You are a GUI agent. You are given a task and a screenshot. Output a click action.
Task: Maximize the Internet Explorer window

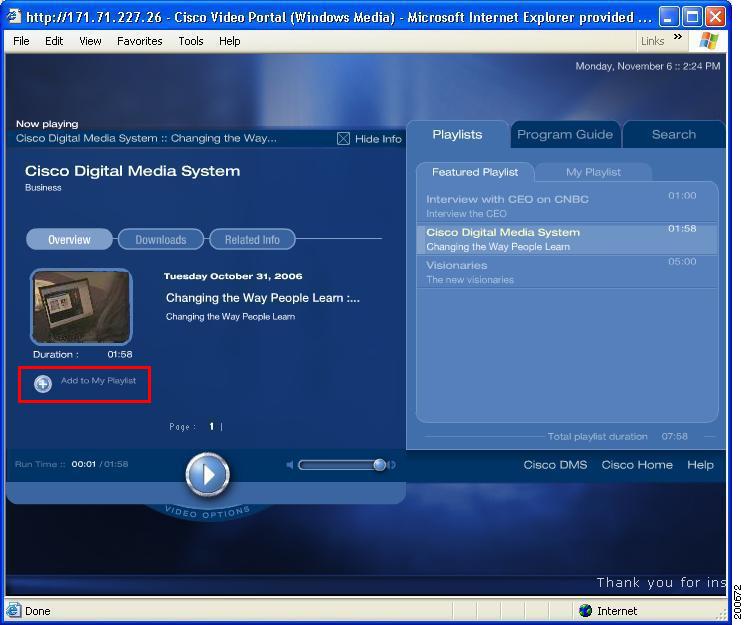pyautogui.click(x=692, y=17)
